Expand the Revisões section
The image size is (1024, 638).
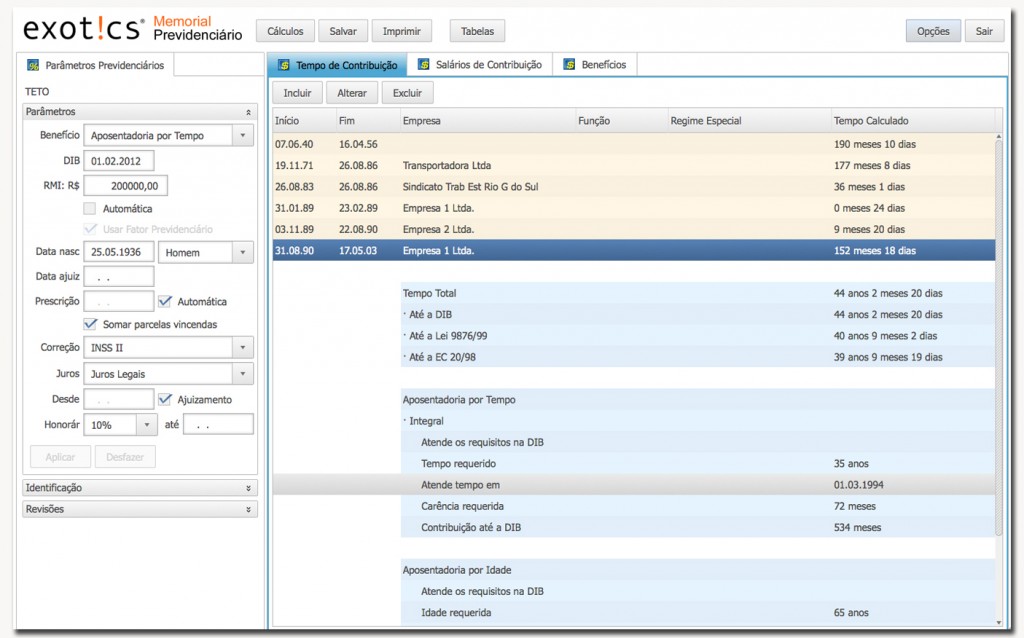point(248,509)
